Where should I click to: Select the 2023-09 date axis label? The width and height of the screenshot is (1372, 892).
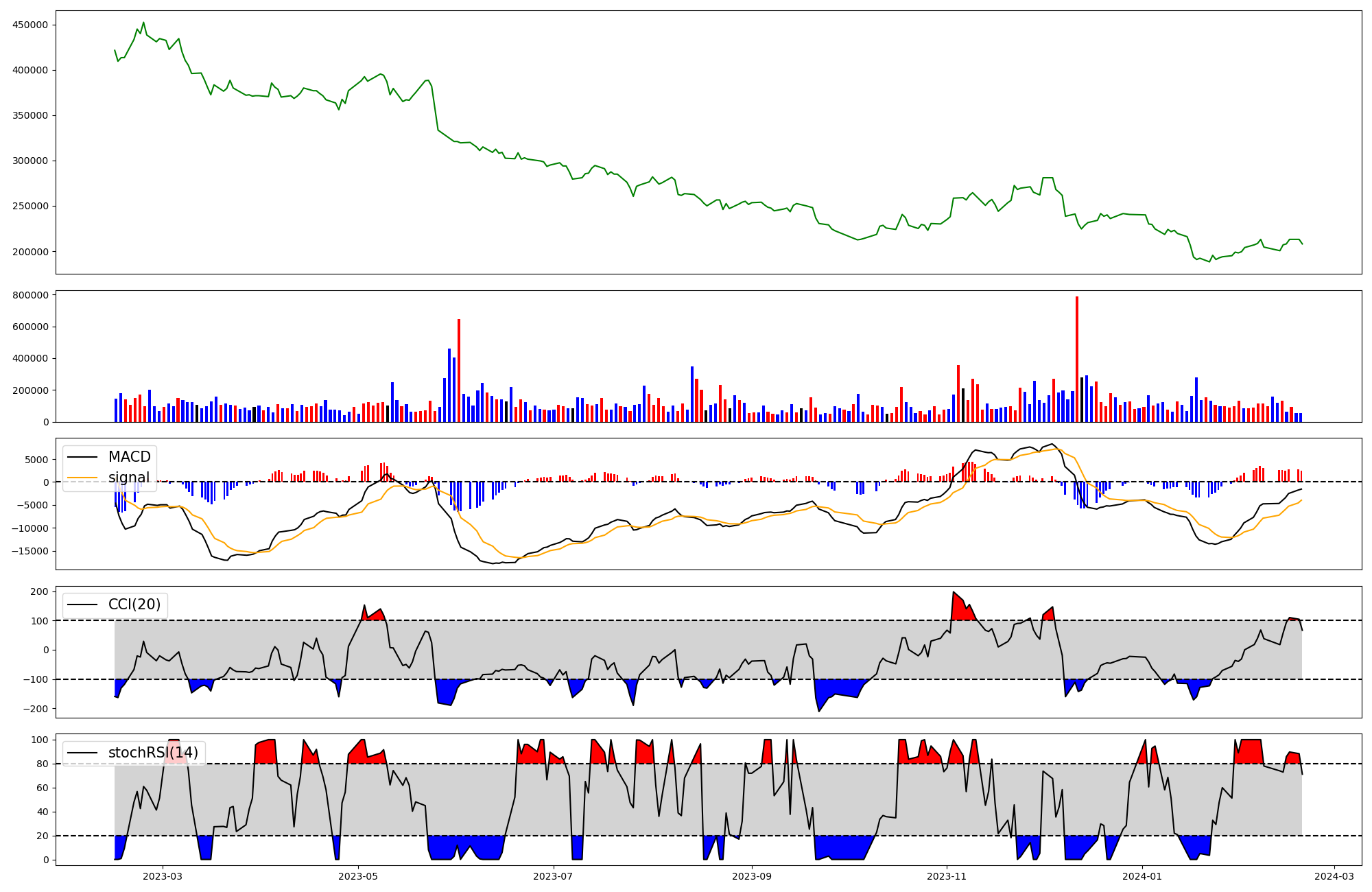click(752, 876)
